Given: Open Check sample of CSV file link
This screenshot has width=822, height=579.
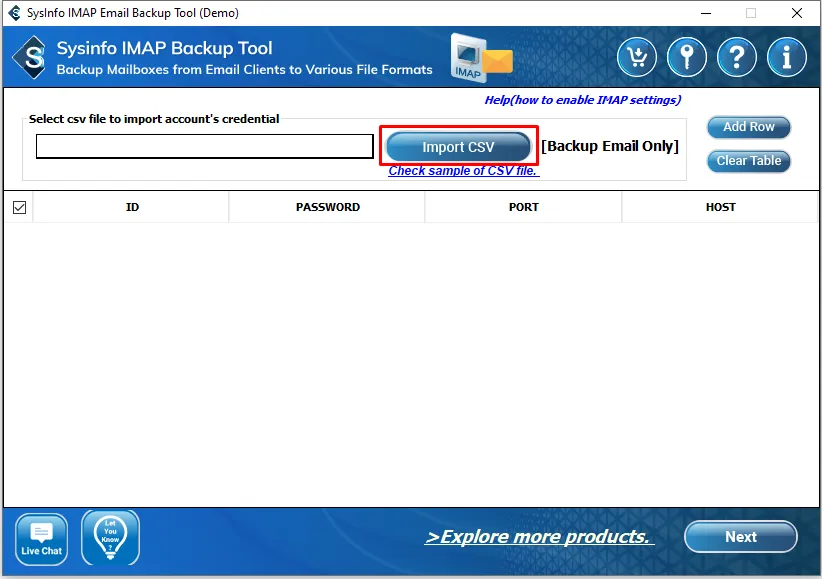Looking at the screenshot, I should [463, 171].
